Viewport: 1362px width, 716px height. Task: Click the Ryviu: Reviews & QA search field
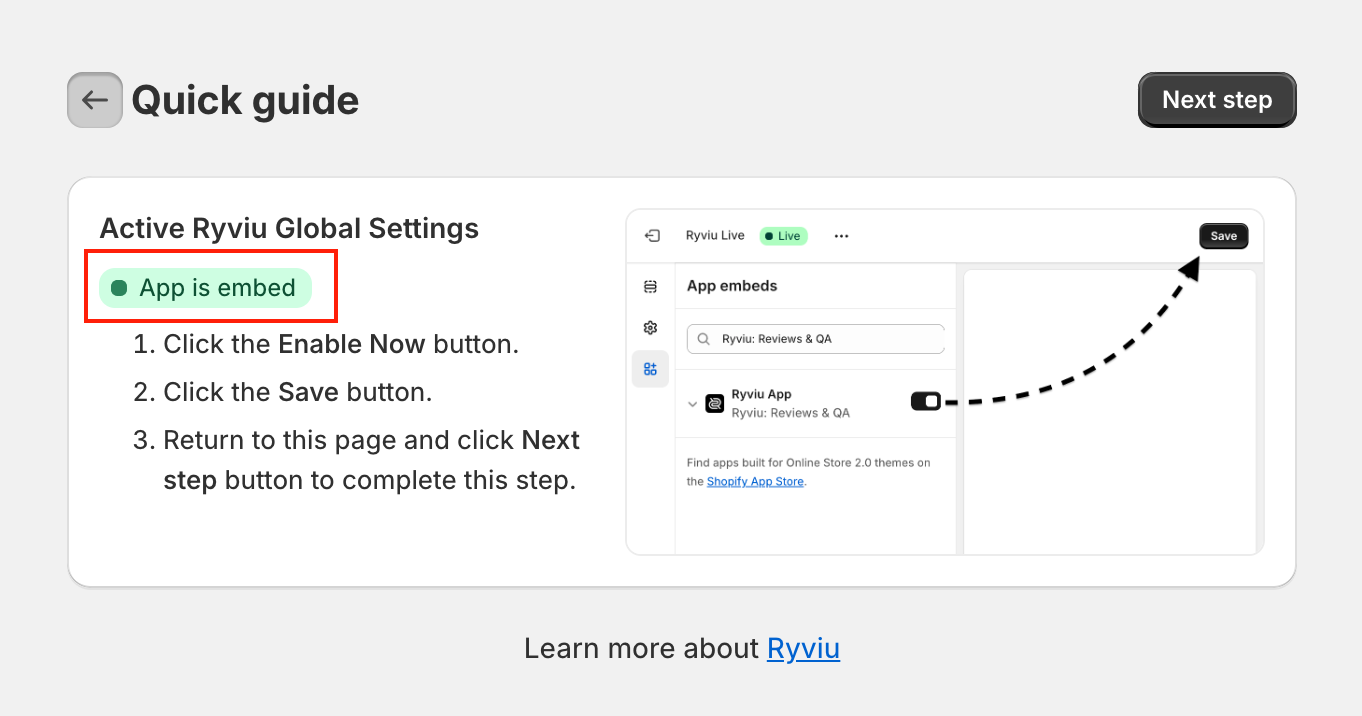click(x=816, y=339)
